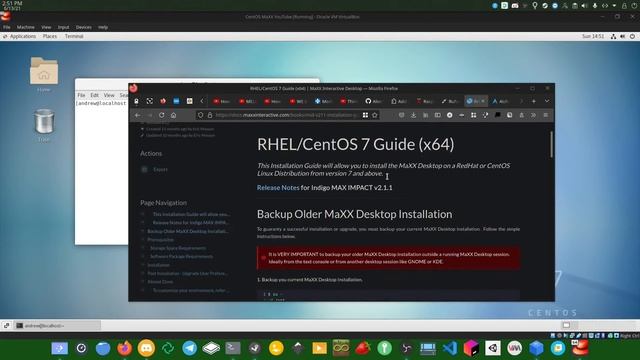Show tracking protection shield info
Viewport: 640px width, 360px height.
(200, 115)
